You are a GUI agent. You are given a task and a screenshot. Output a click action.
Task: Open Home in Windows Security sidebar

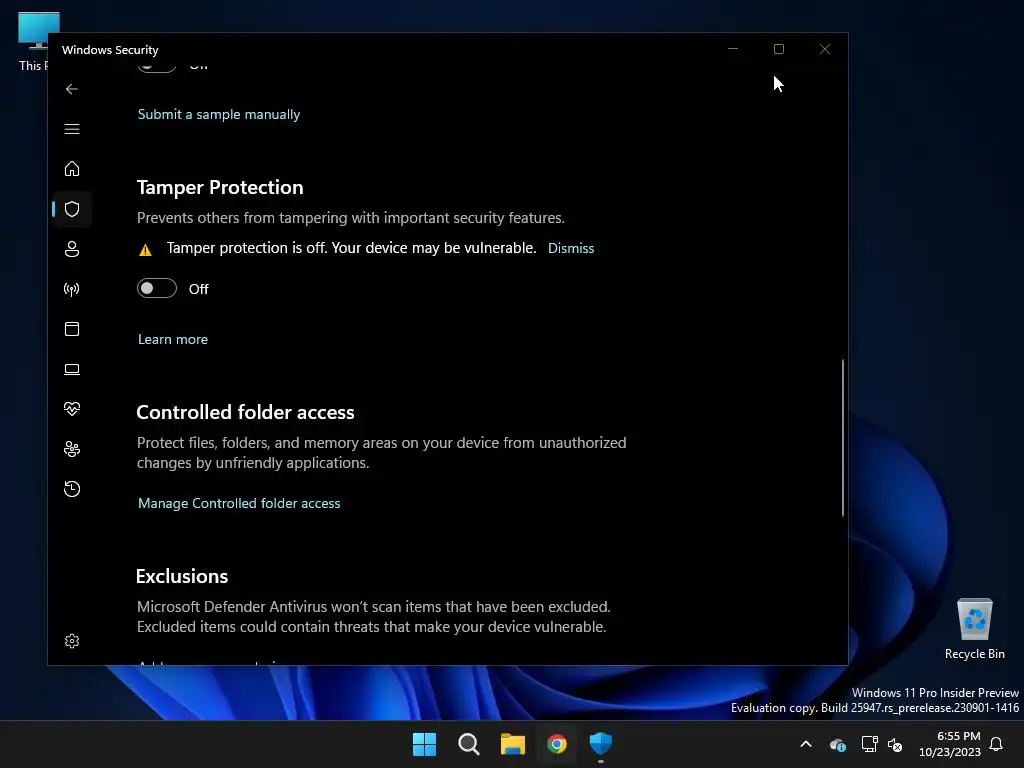(72, 169)
